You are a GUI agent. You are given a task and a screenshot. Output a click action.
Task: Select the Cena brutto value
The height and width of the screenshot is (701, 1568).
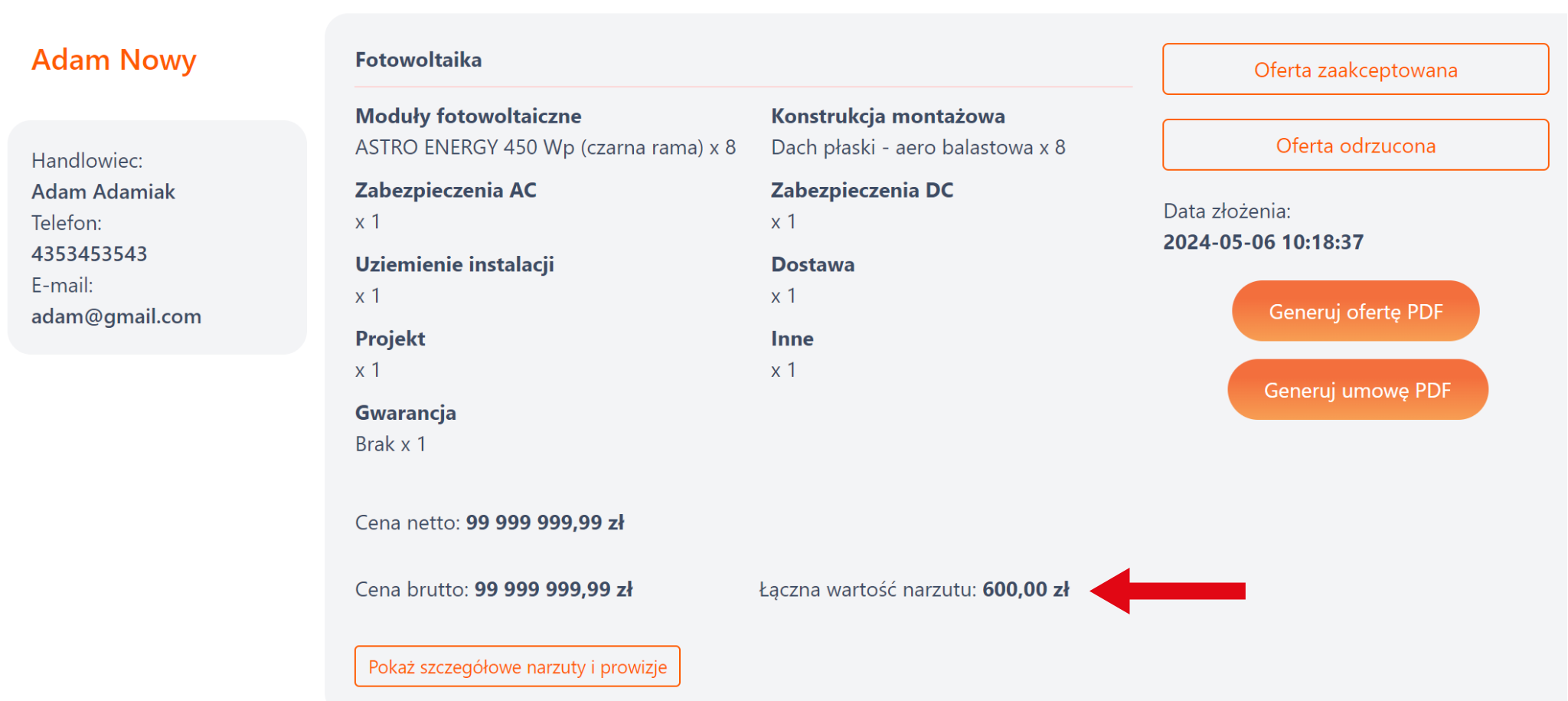click(554, 589)
